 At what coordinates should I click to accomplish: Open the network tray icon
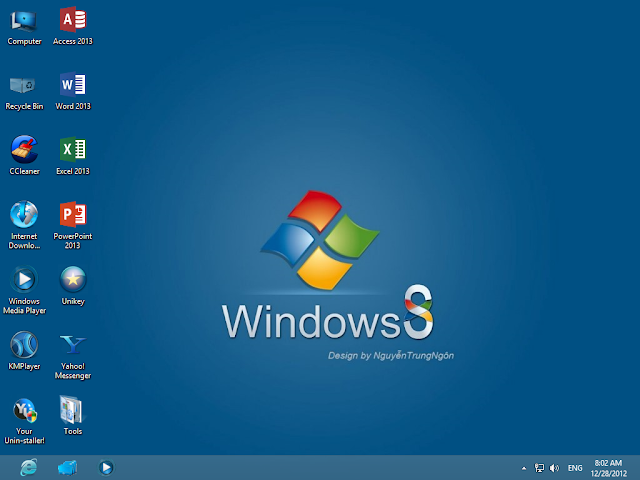(539, 468)
